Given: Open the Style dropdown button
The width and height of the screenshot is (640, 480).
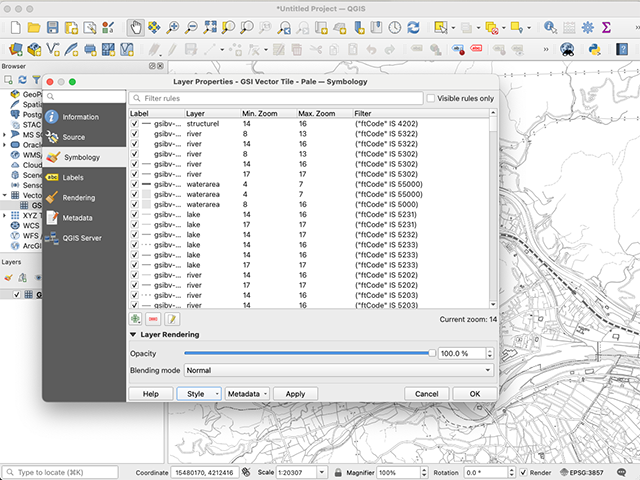Looking at the screenshot, I should tap(198, 394).
